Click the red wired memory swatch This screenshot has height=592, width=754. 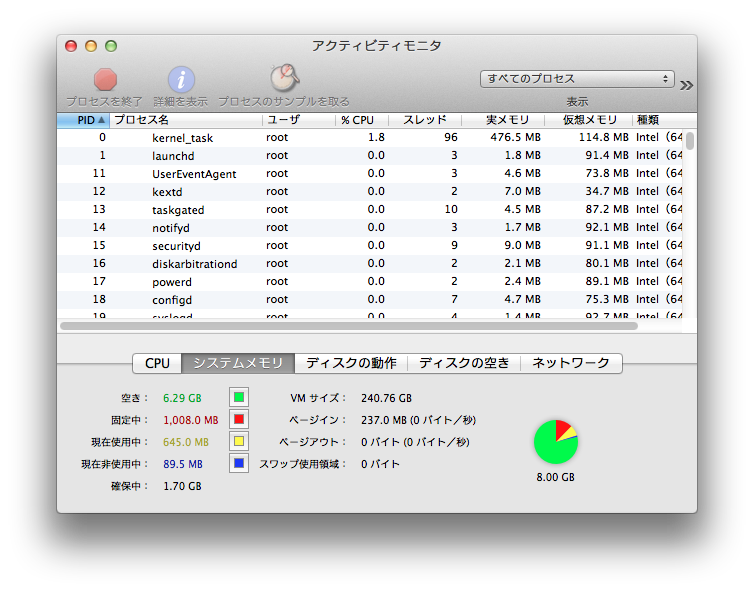pyautogui.click(x=239, y=419)
